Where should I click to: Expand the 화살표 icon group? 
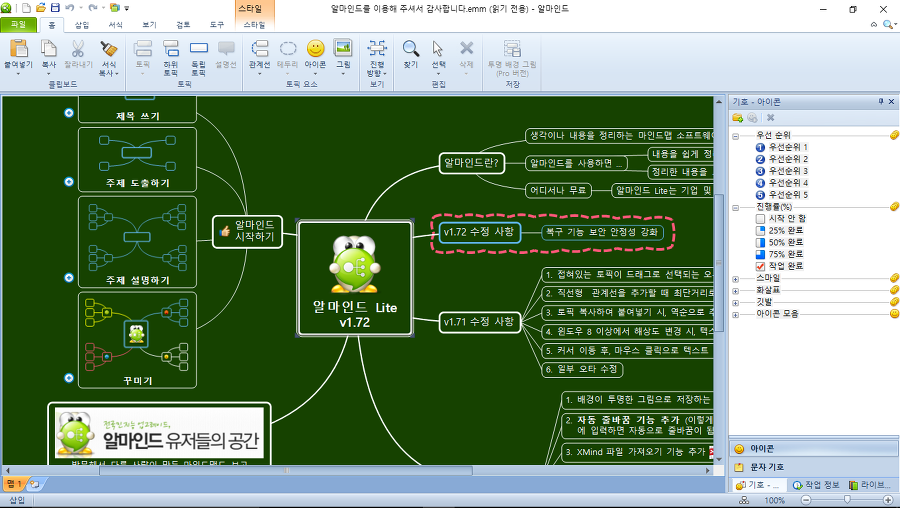pyautogui.click(x=735, y=291)
